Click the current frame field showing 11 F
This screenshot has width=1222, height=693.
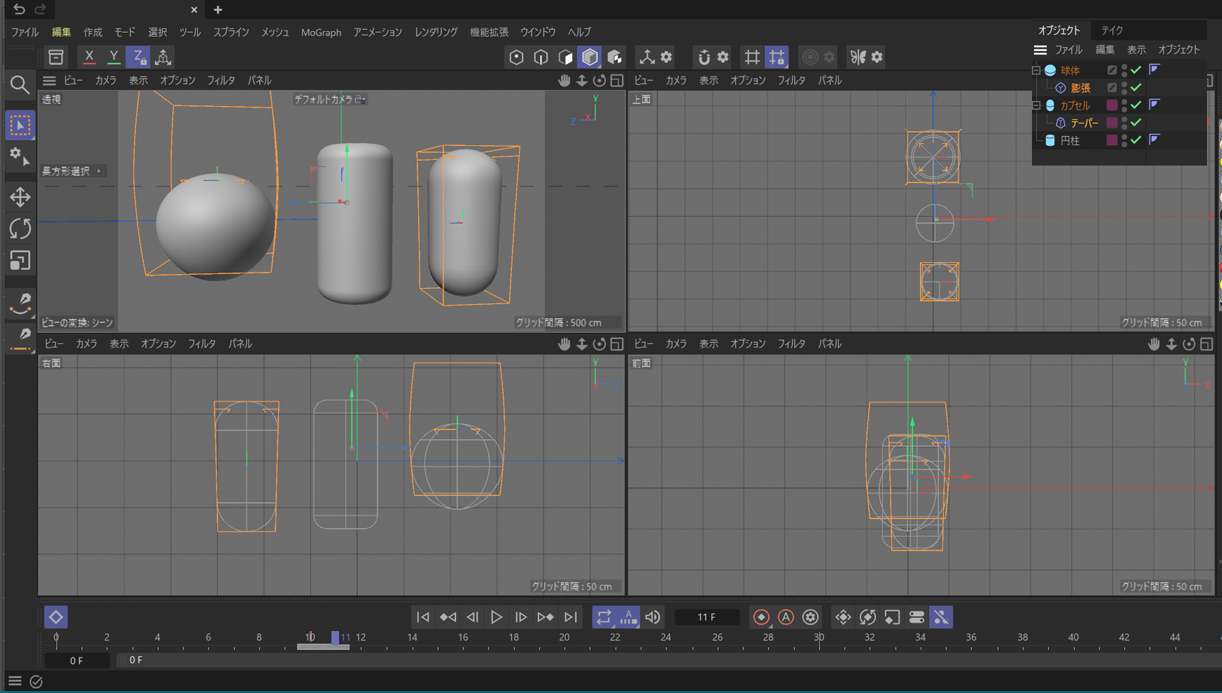tap(706, 617)
